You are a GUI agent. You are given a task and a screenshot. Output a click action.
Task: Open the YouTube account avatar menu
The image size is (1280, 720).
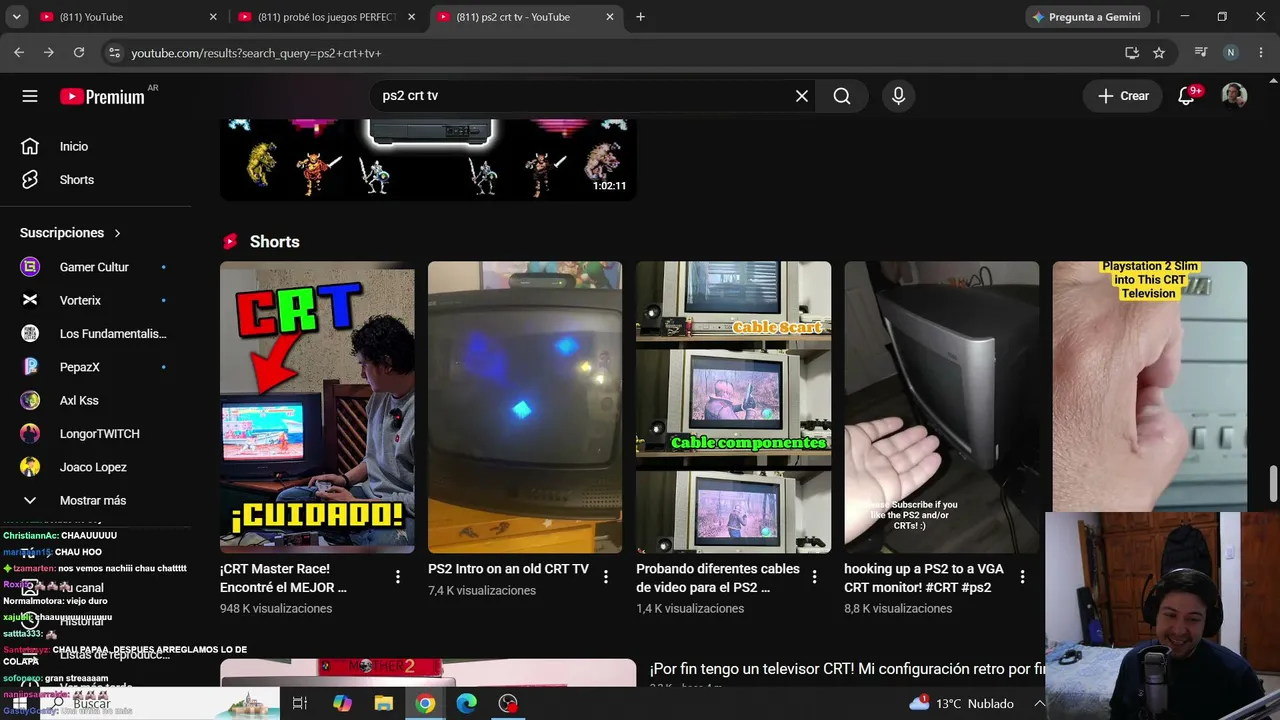tap(1234, 96)
